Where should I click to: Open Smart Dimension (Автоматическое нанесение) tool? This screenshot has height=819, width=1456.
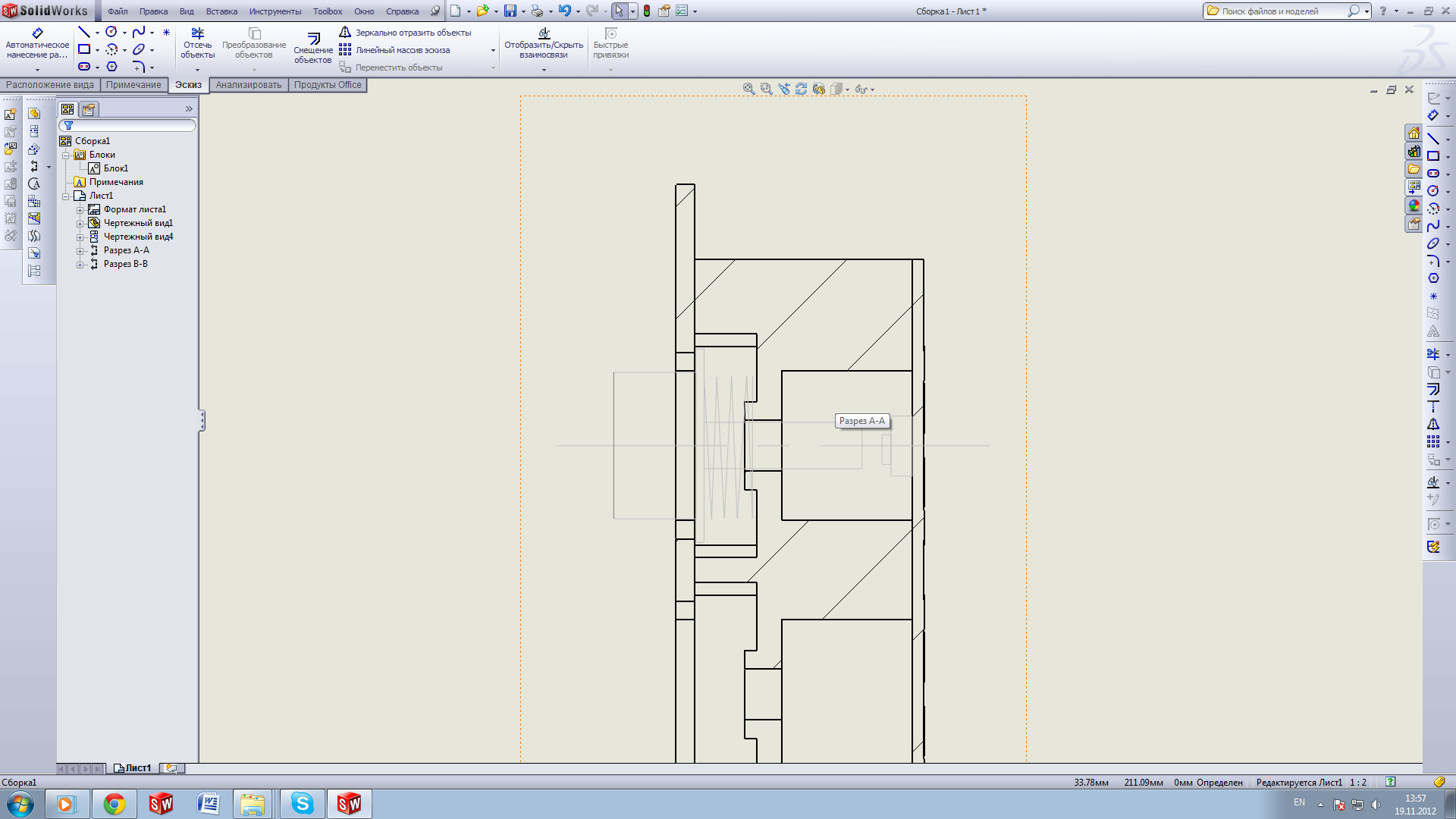[x=37, y=42]
